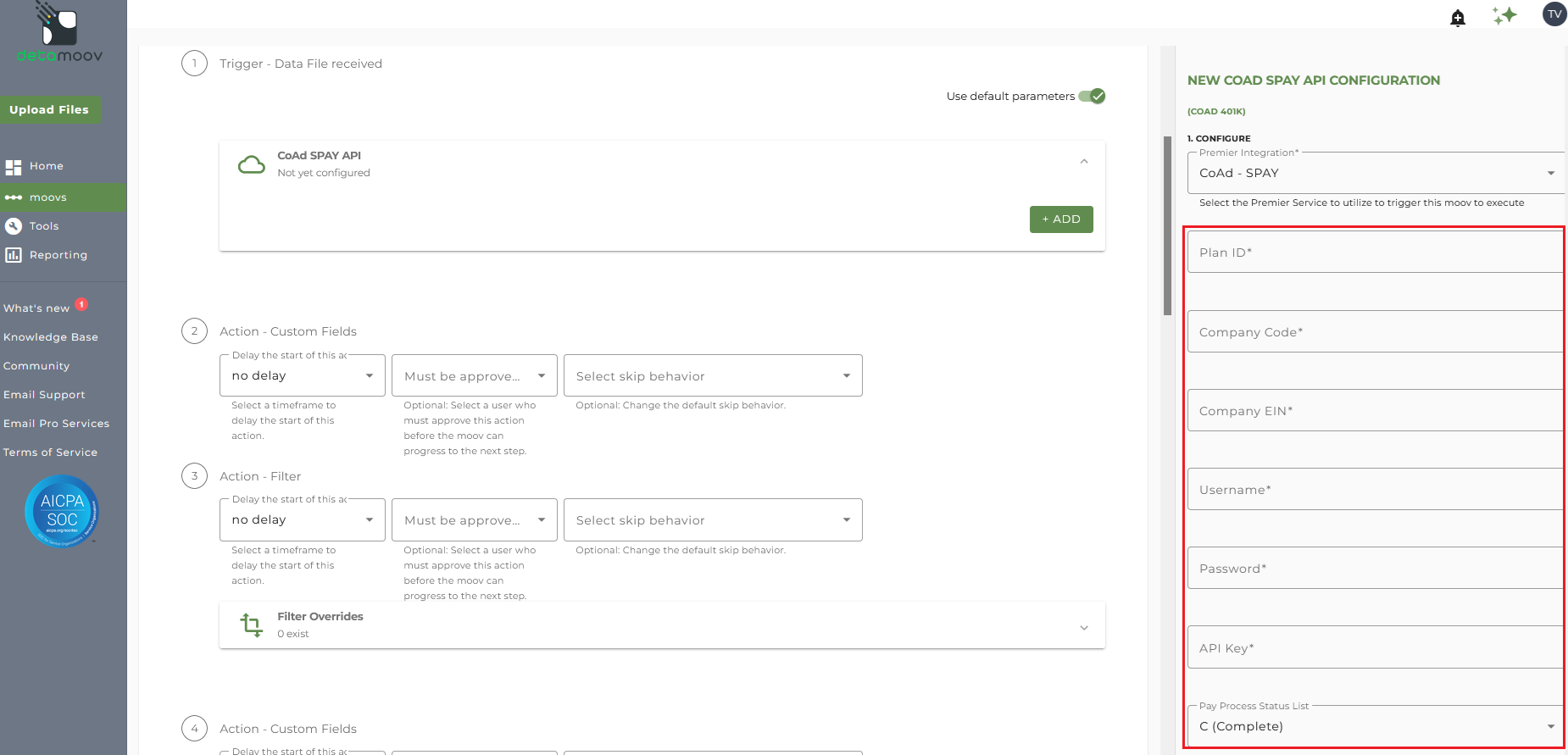Collapse the CoAd SPAY API card
Screen dimensions: 1568x755
click(1084, 161)
